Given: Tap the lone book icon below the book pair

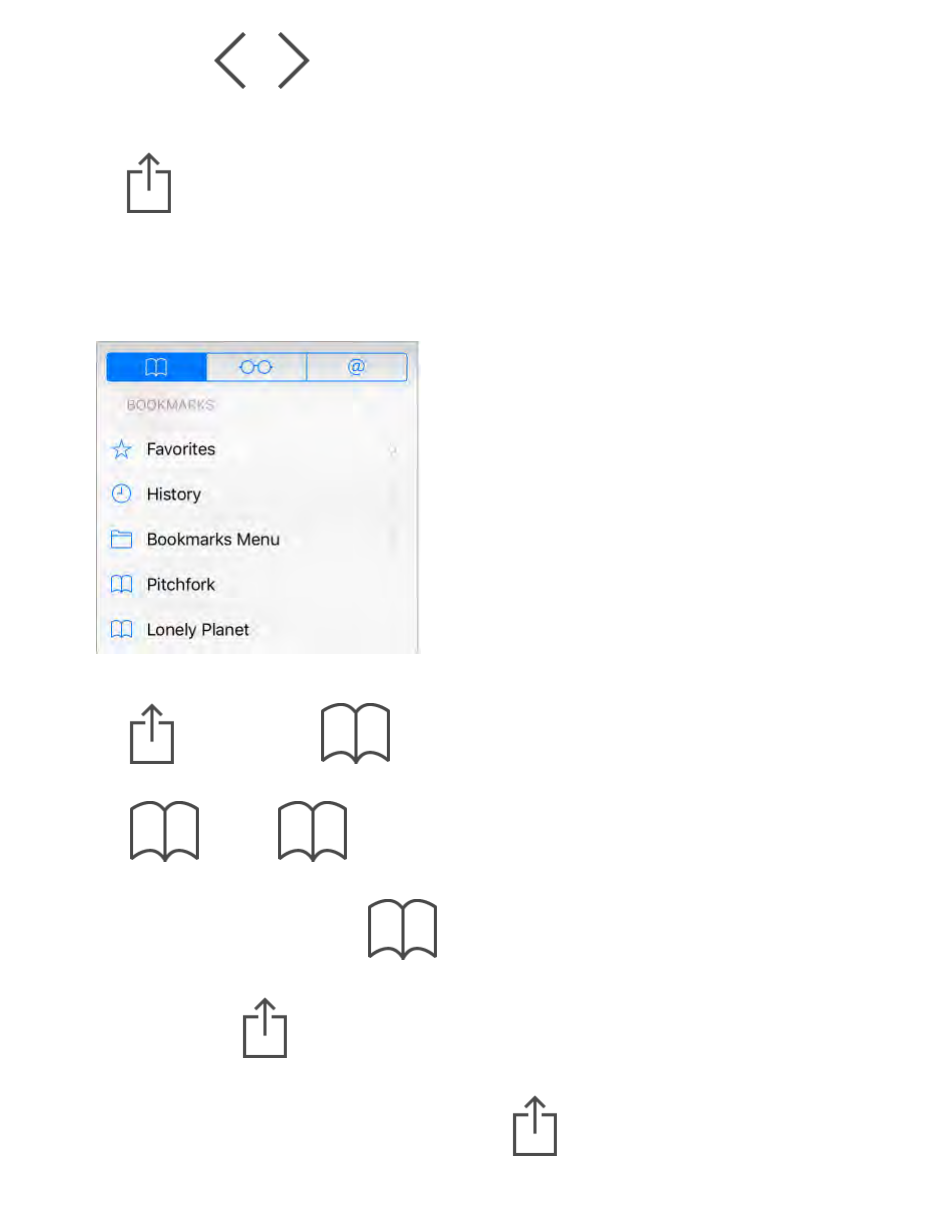Looking at the screenshot, I should 403,930.
